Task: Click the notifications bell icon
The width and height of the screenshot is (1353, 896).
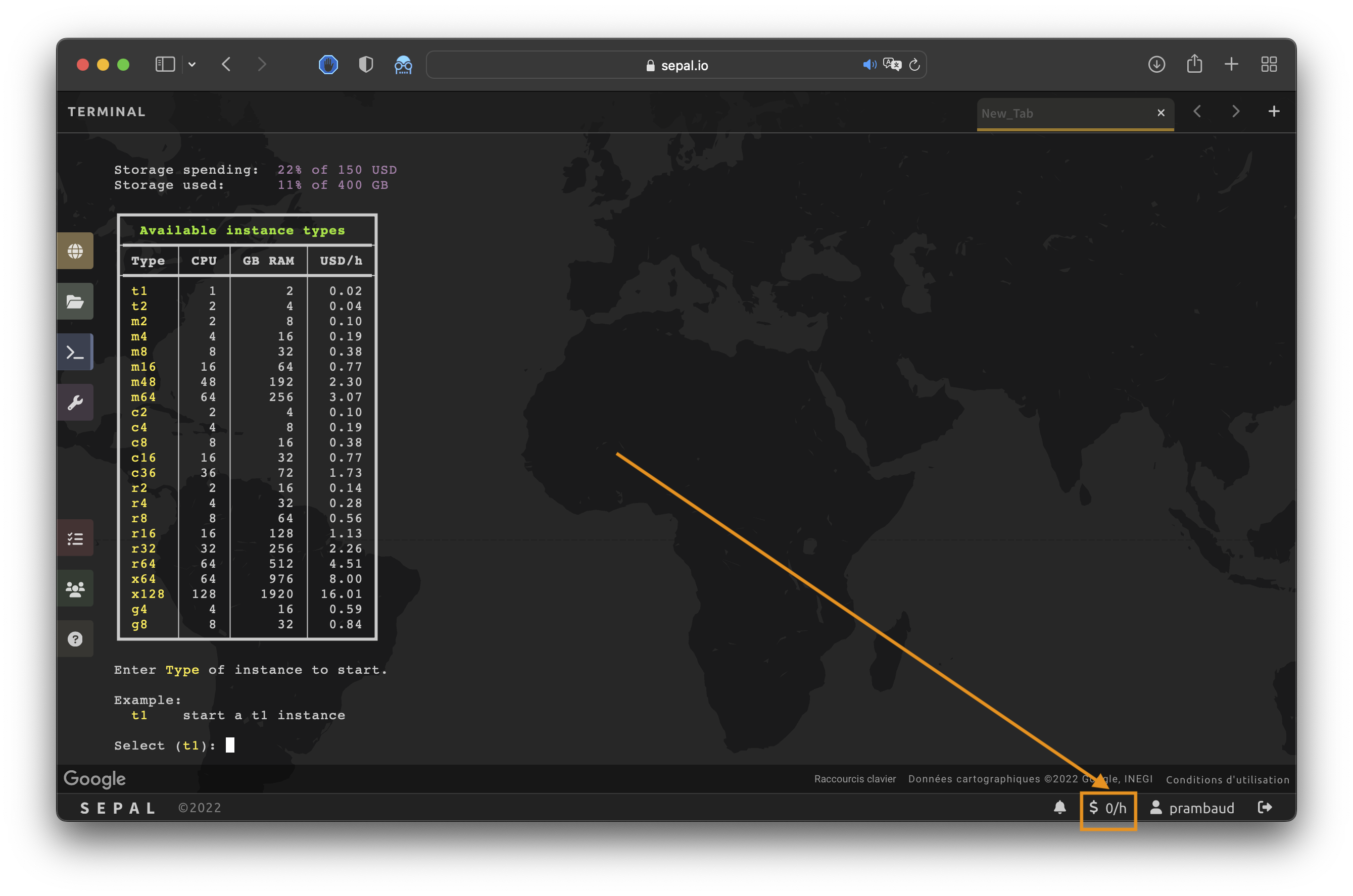Action: pos(1059,808)
